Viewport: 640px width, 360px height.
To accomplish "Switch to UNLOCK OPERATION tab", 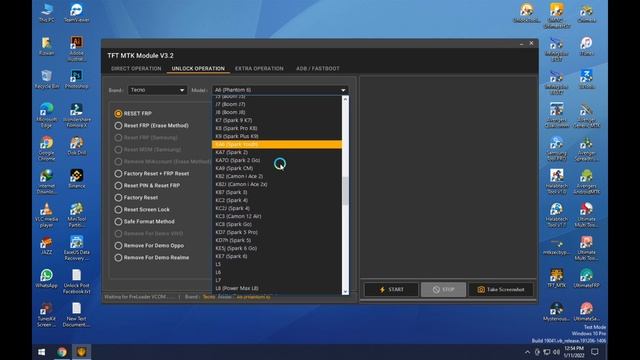I will pos(198,69).
